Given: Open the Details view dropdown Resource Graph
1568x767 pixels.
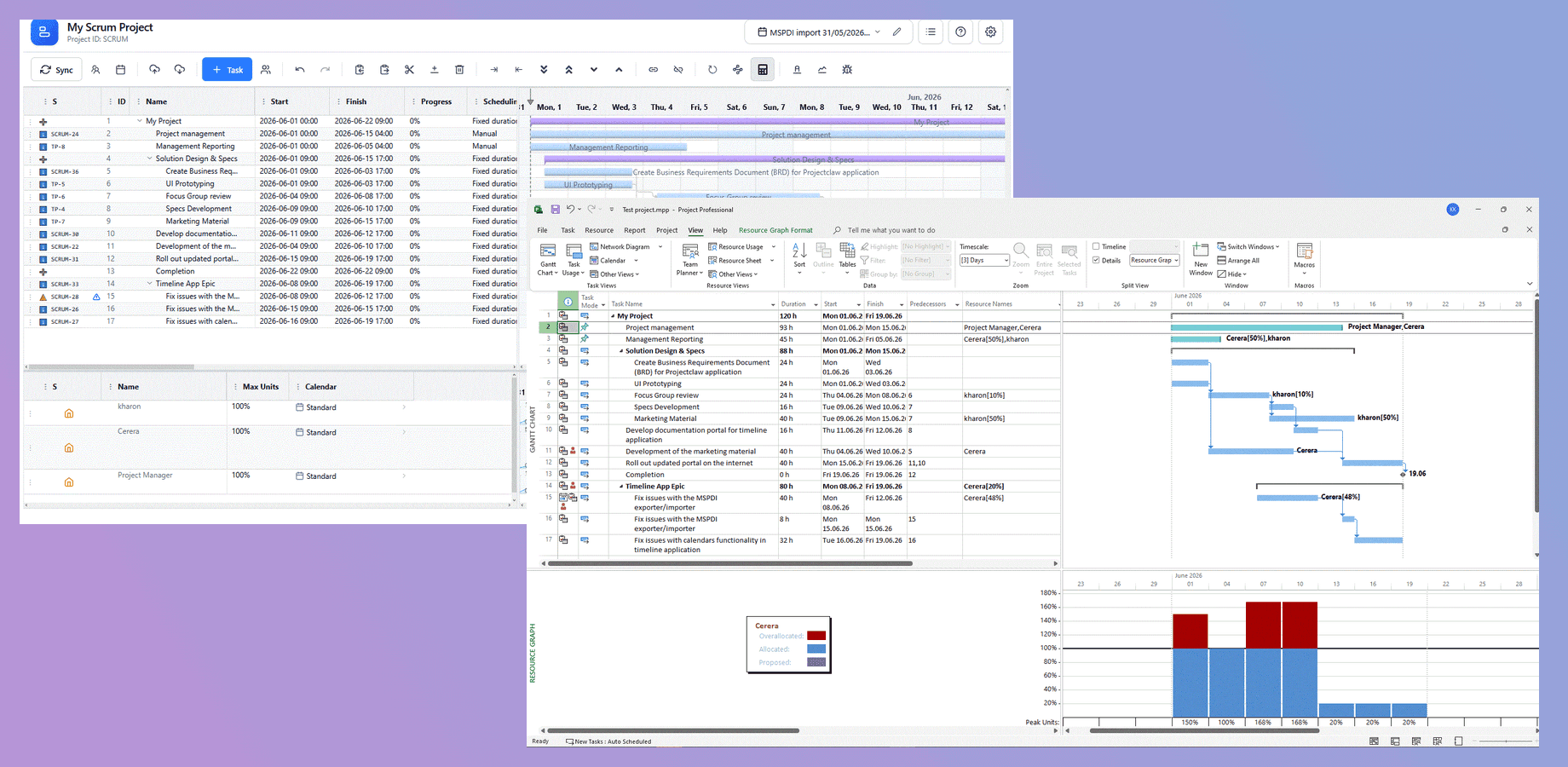Looking at the screenshot, I should click(x=1154, y=261).
